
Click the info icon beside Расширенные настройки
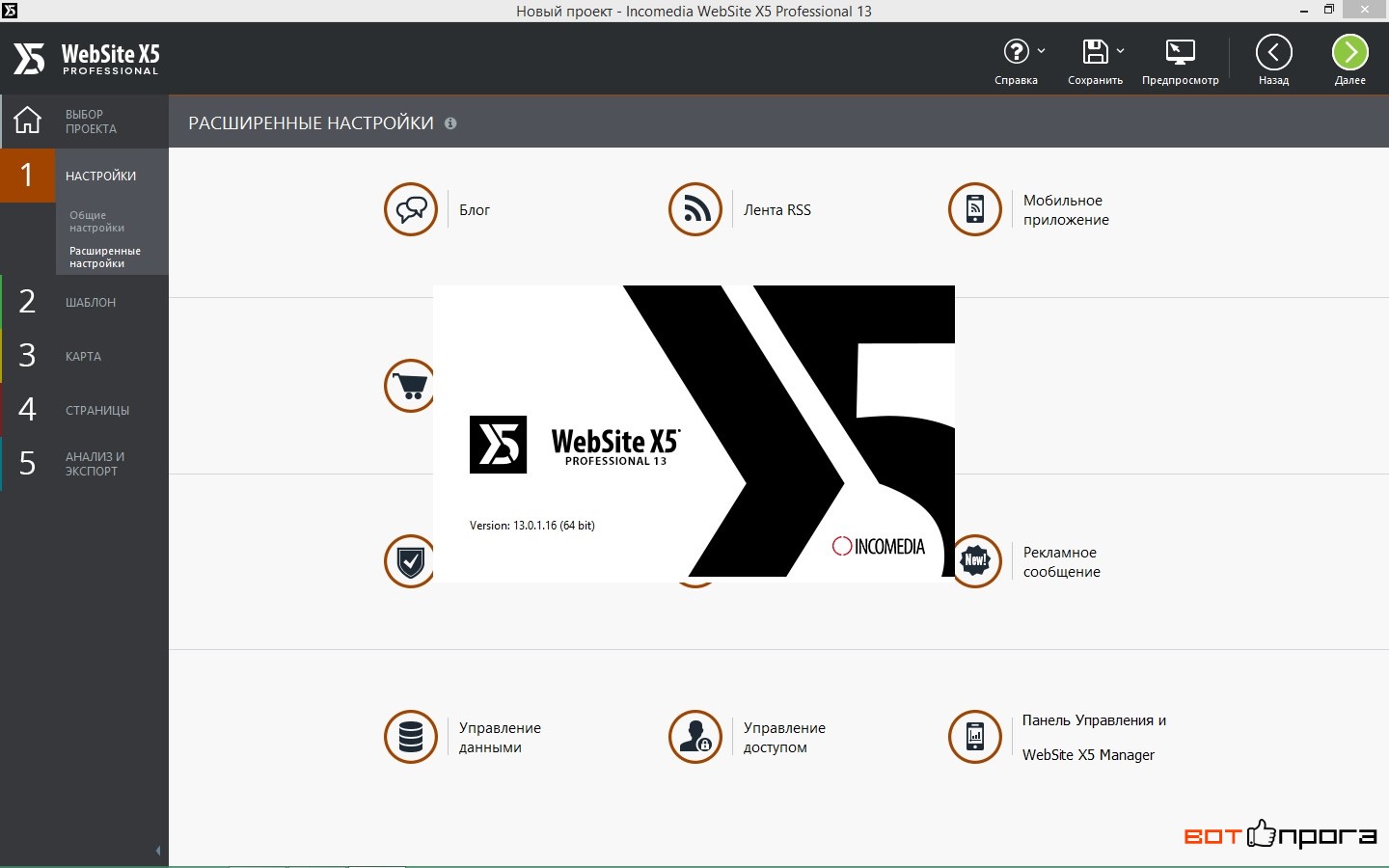pos(450,123)
